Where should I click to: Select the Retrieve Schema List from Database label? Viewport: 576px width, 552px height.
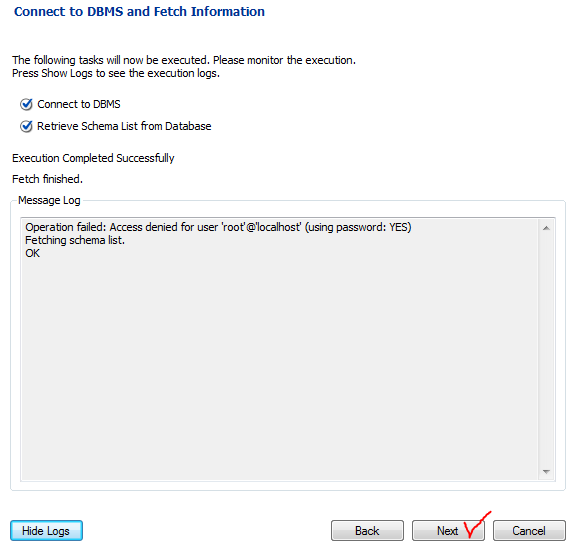click(124, 126)
